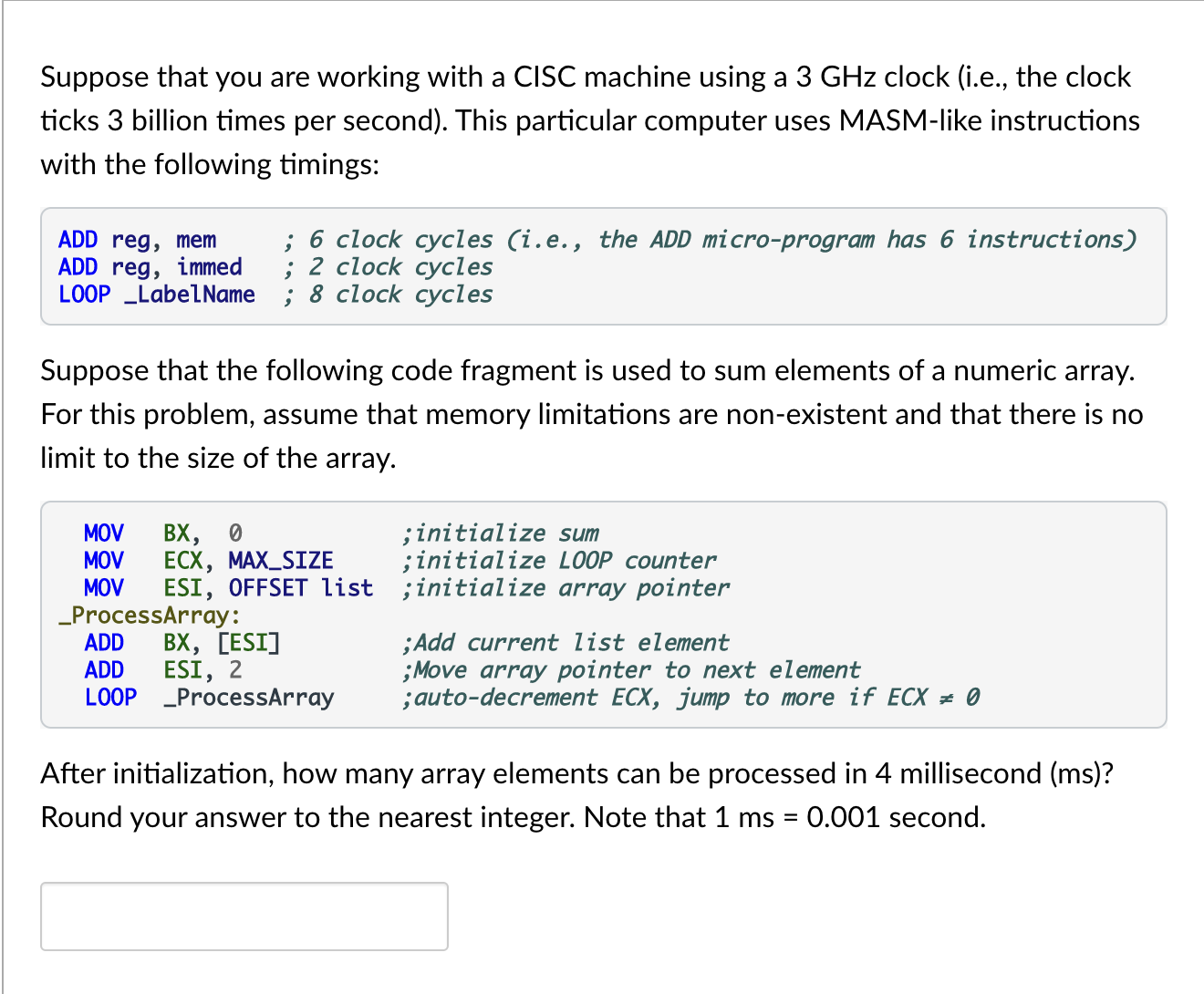The width and height of the screenshot is (1204, 994).
Task: Click the '; 2 clock cycles' comment
Action: [389, 267]
